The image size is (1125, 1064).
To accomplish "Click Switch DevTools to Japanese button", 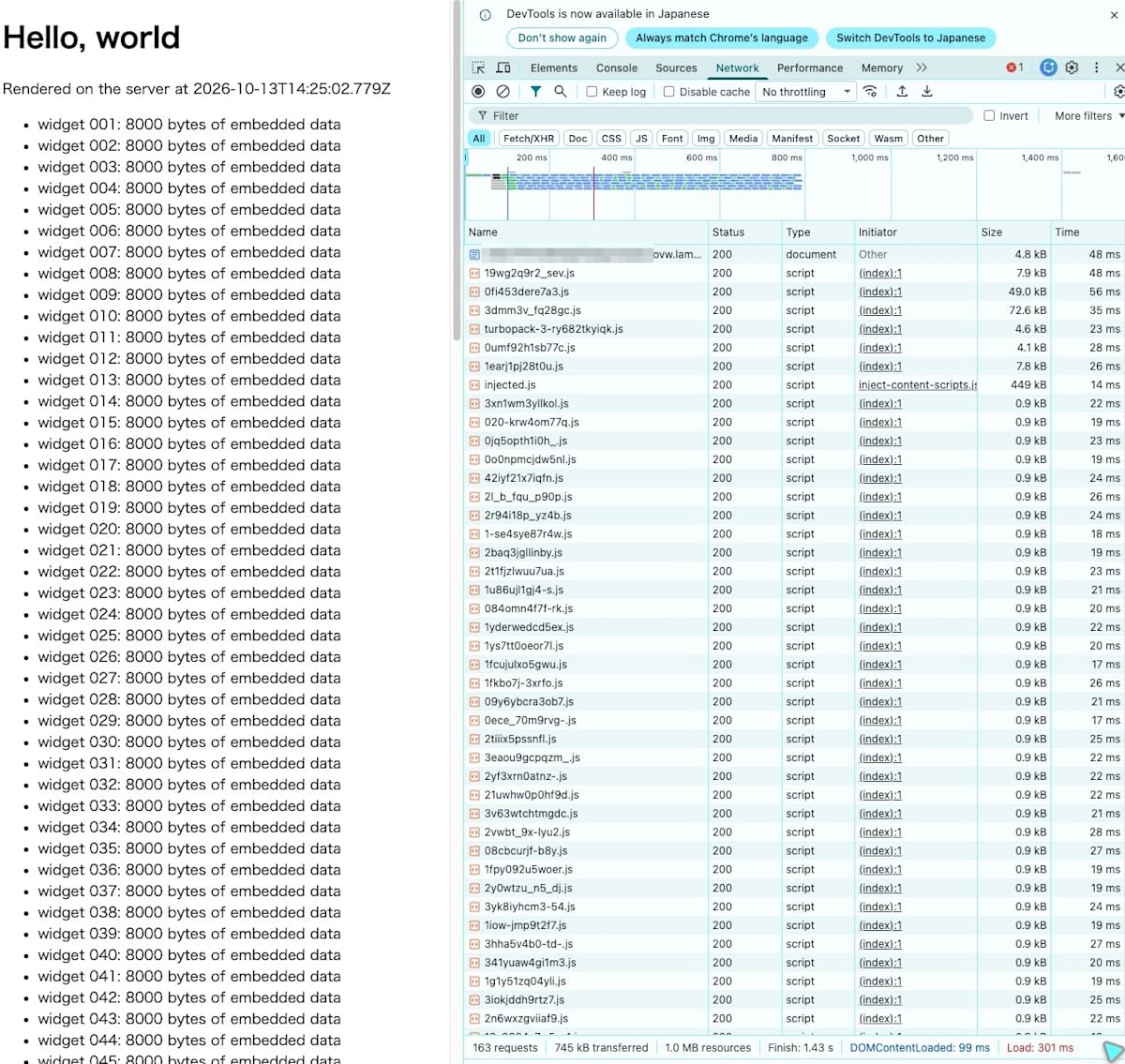I will (910, 38).
